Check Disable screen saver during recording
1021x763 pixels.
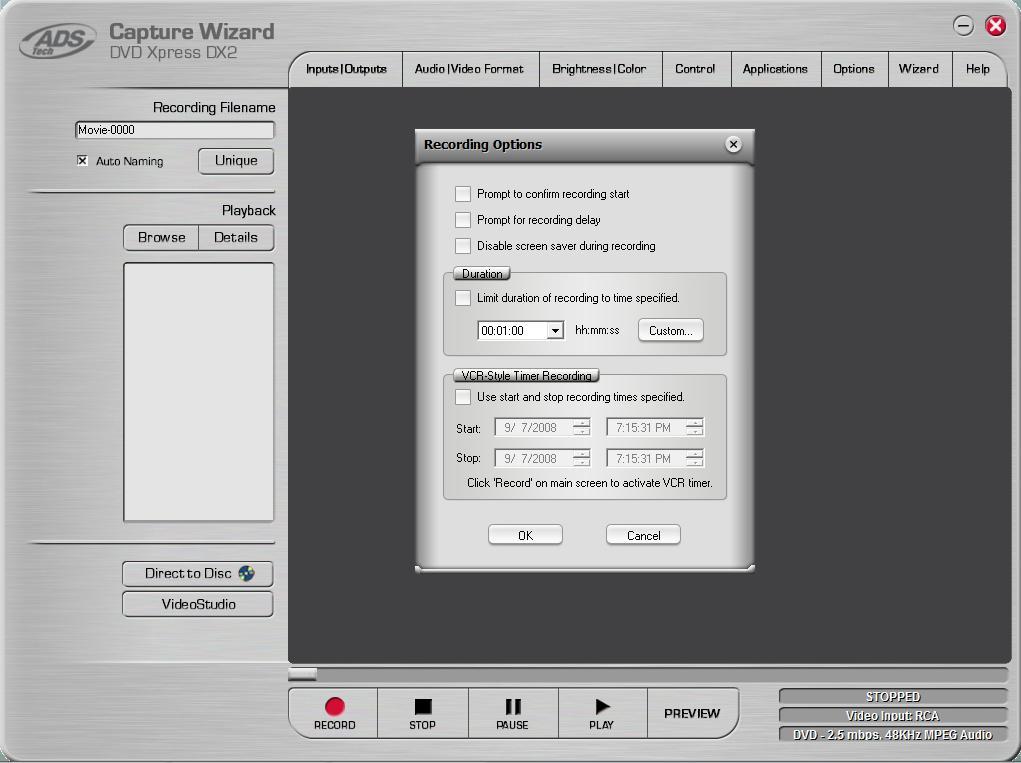[463, 246]
